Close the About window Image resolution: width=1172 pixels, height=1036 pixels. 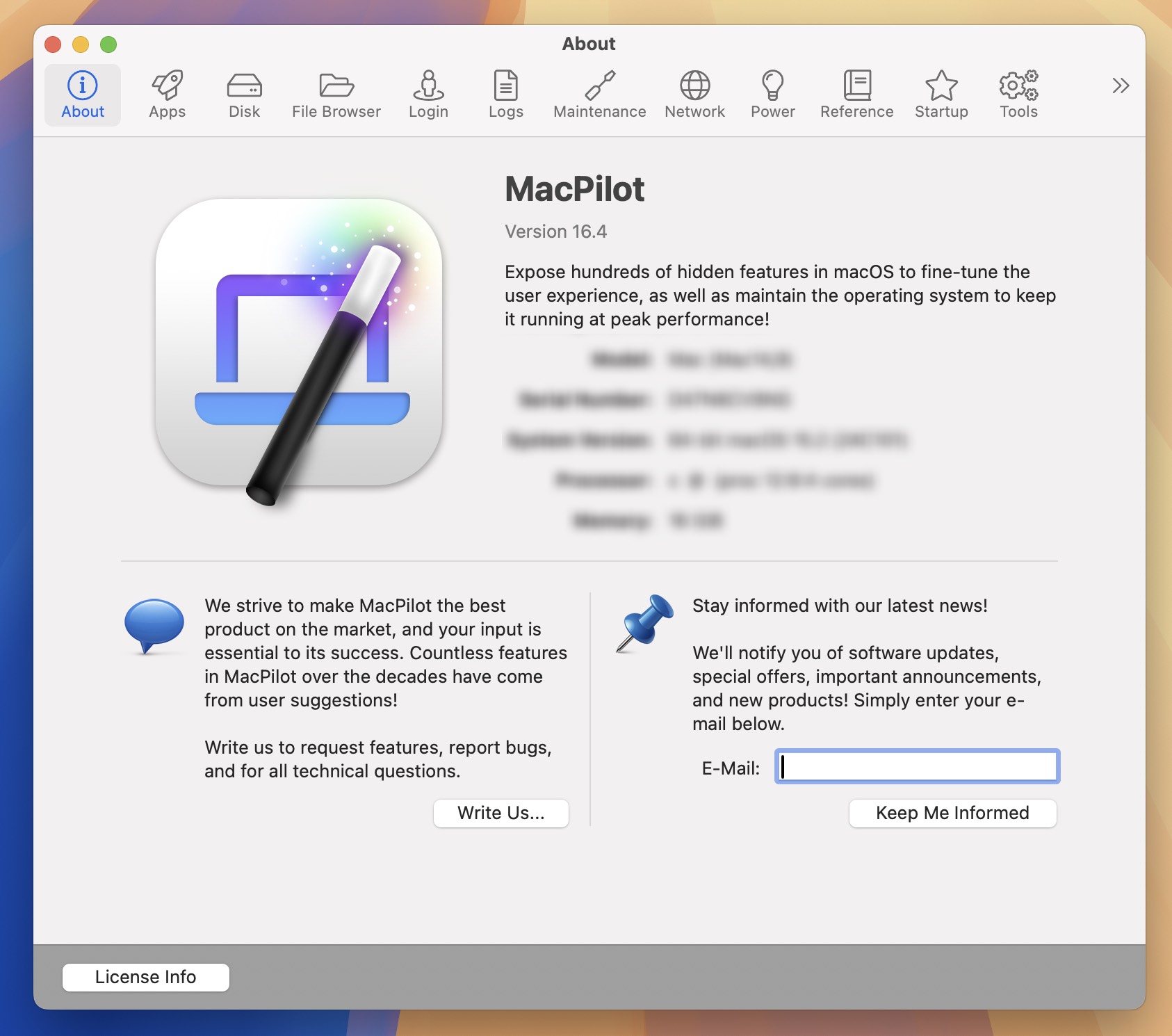(53, 44)
